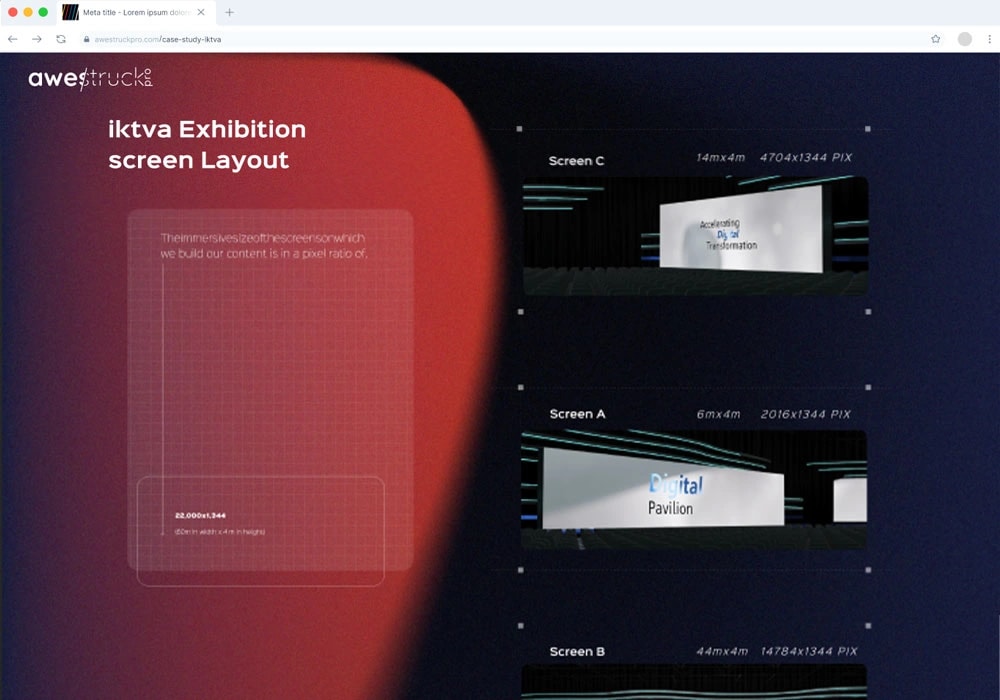The width and height of the screenshot is (1000, 700).
Task: Open the browser profile avatar
Action: coord(965,39)
